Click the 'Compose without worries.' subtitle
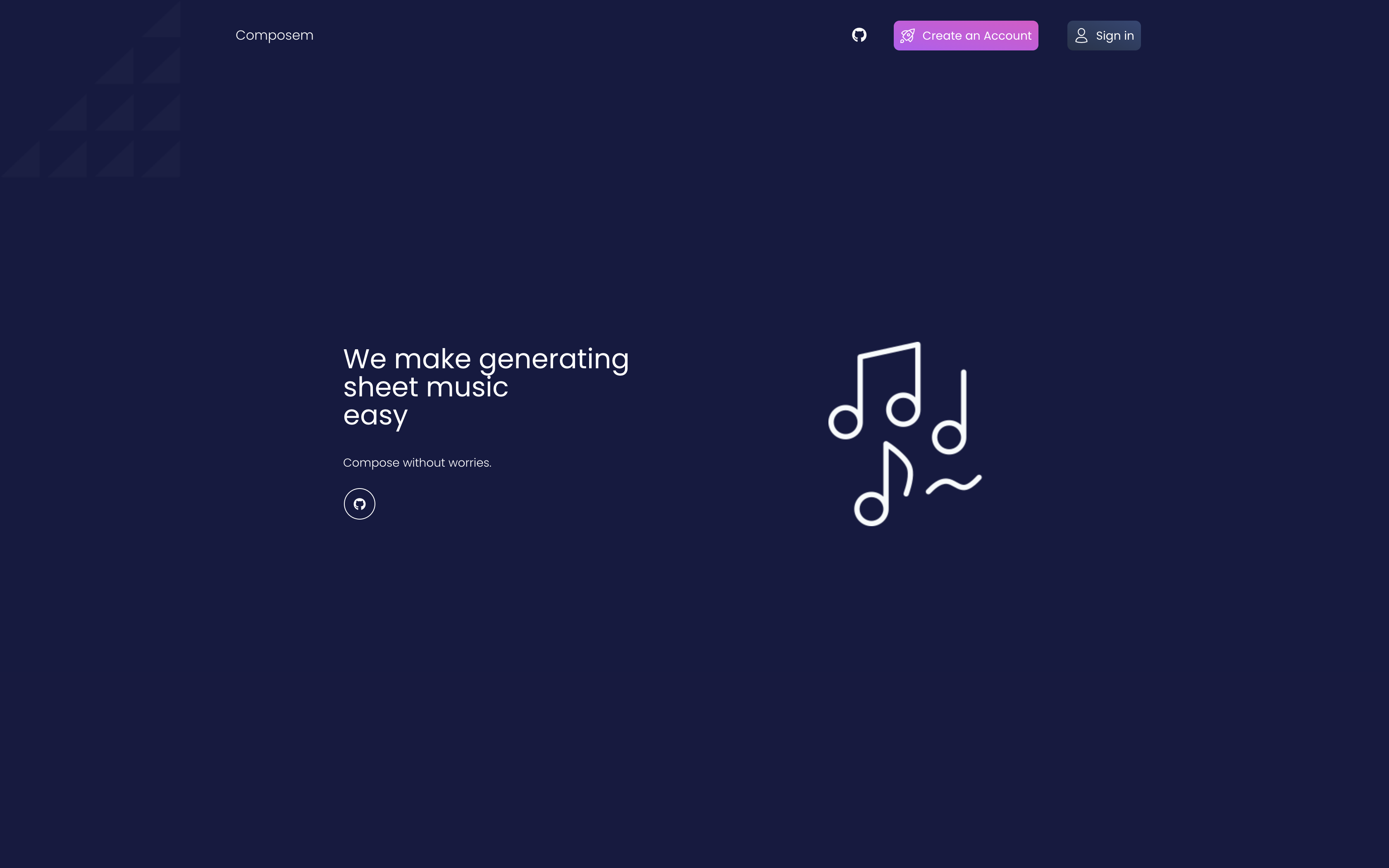Image resolution: width=1389 pixels, height=868 pixels. click(x=417, y=463)
